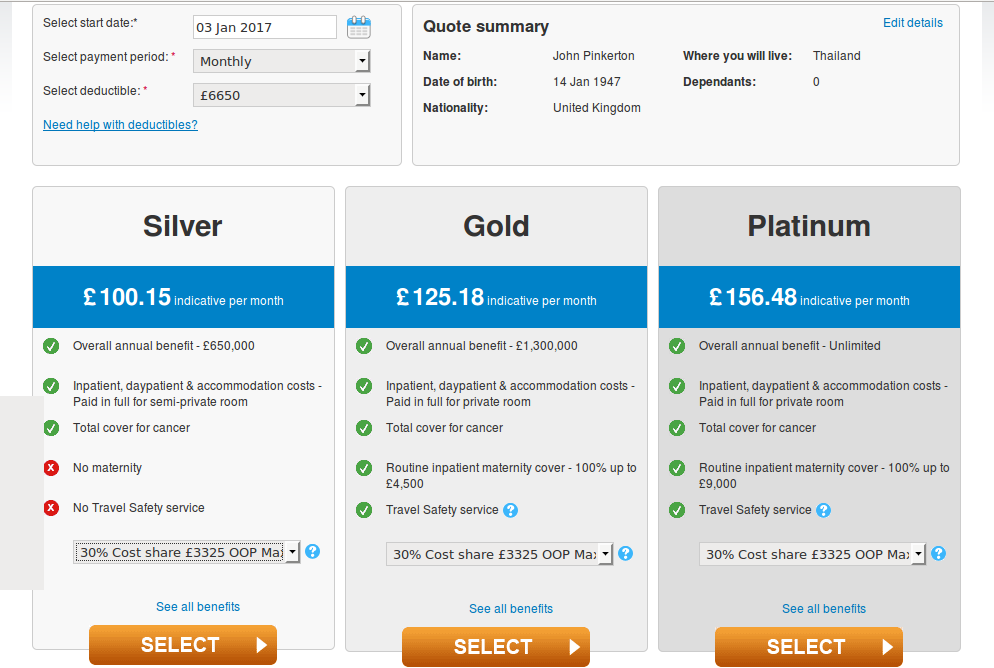Screen dimensions: 994x668
Task: Select the Gold plan
Action: coord(496,647)
